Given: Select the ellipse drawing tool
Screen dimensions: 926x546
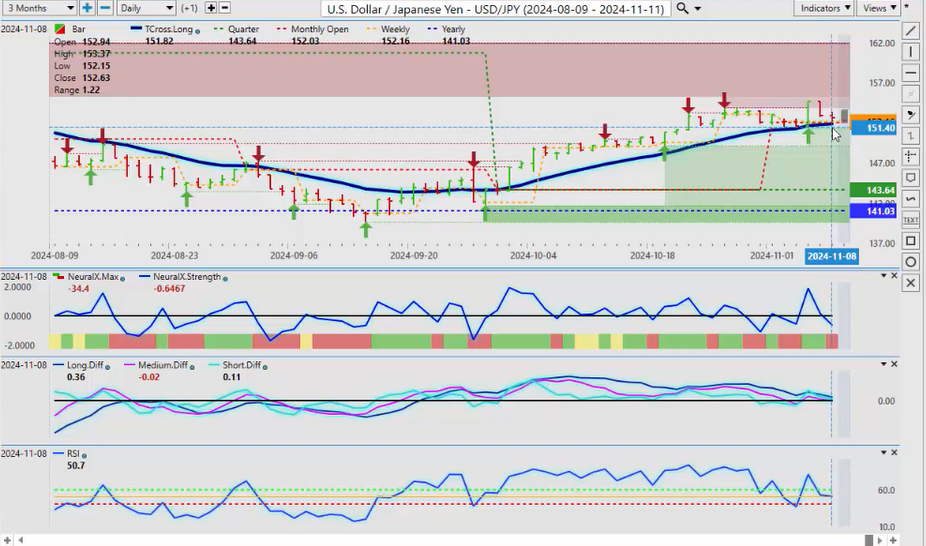Looking at the screenshot, I should pos(911,262).
